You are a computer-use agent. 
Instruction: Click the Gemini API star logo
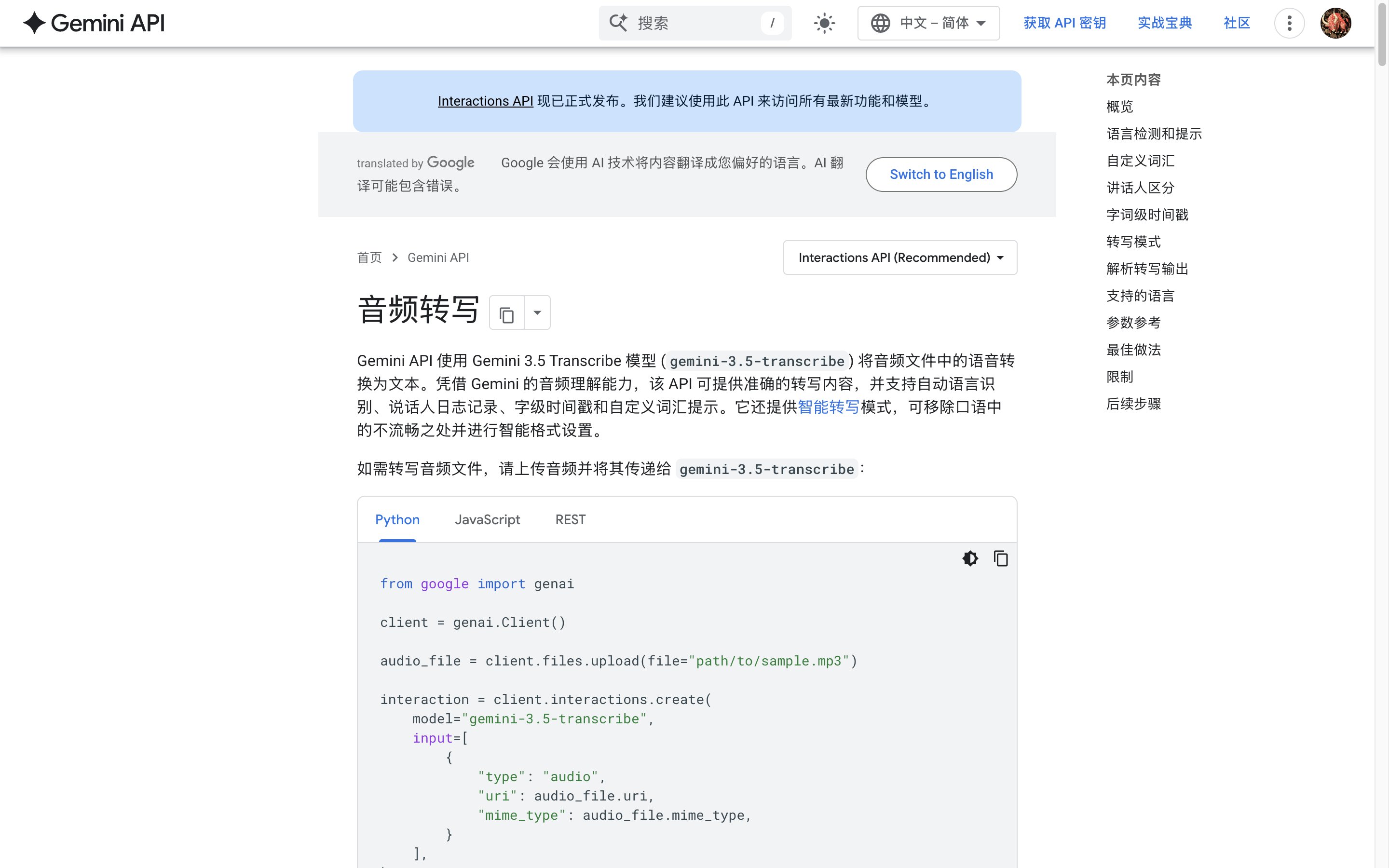(x=34, y=23)
